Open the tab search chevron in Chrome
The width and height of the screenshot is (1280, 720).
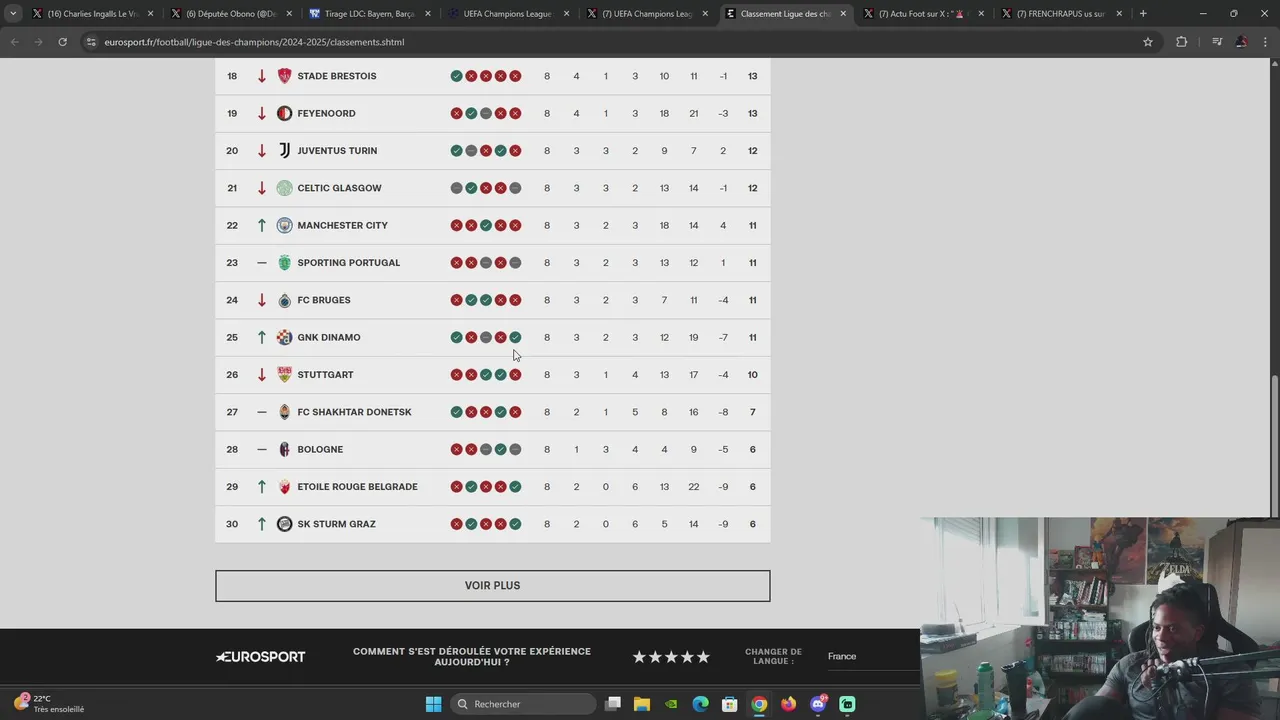click(x=13, y=14)
